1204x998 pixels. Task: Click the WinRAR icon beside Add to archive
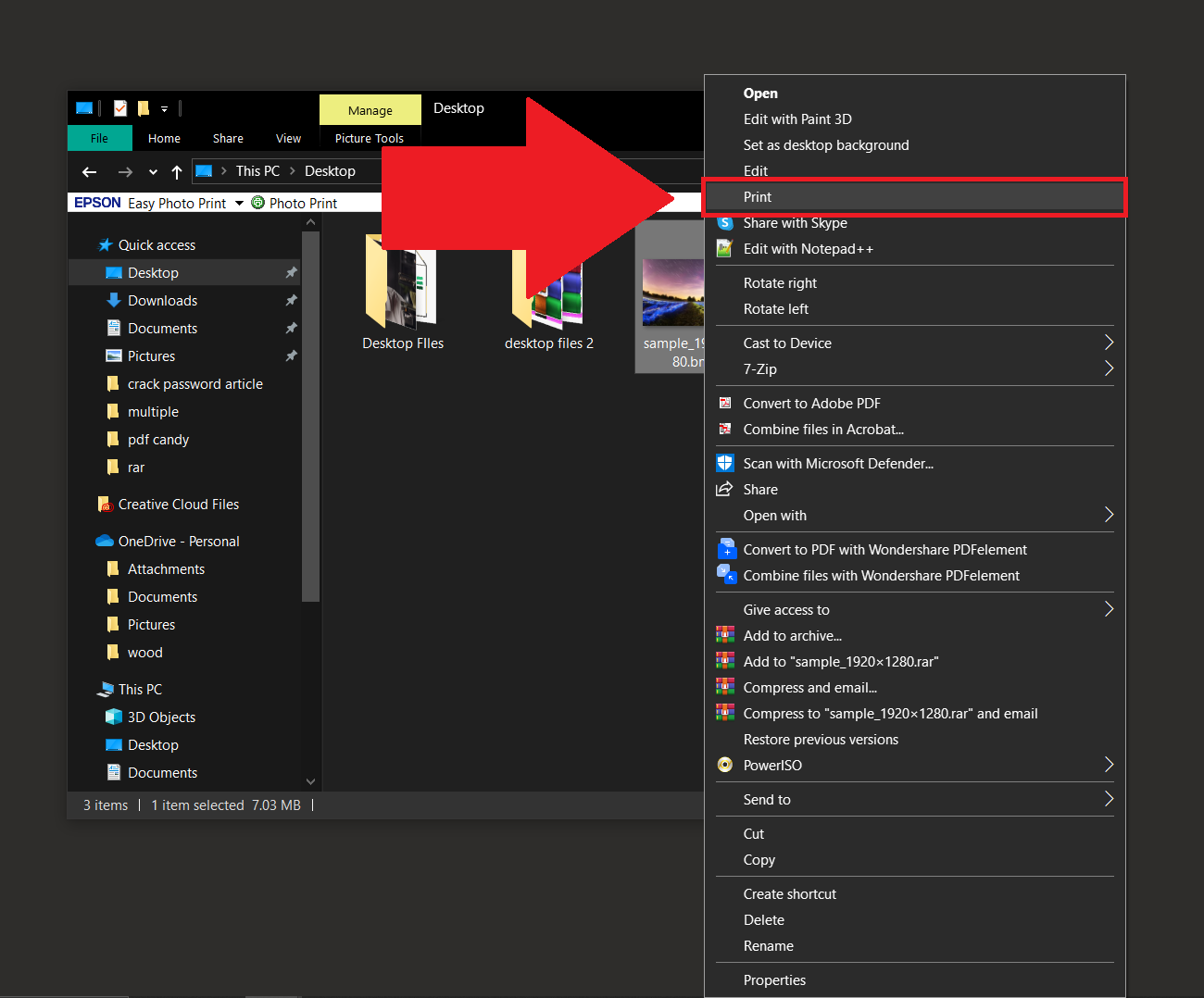pyautogui.click(x=725, y=635)
